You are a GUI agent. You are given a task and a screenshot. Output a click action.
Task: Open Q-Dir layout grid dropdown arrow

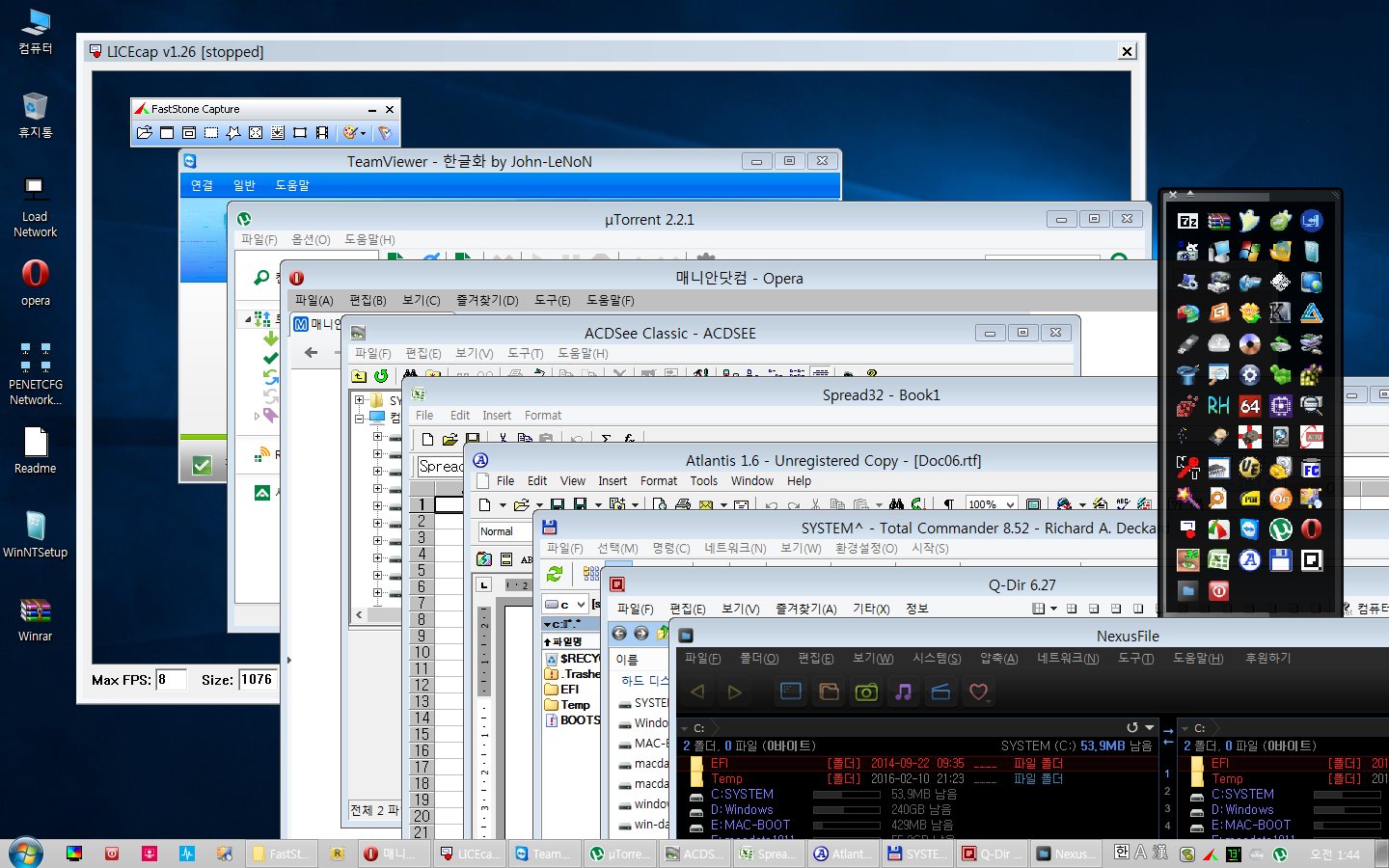click(x=1053, y=609)
